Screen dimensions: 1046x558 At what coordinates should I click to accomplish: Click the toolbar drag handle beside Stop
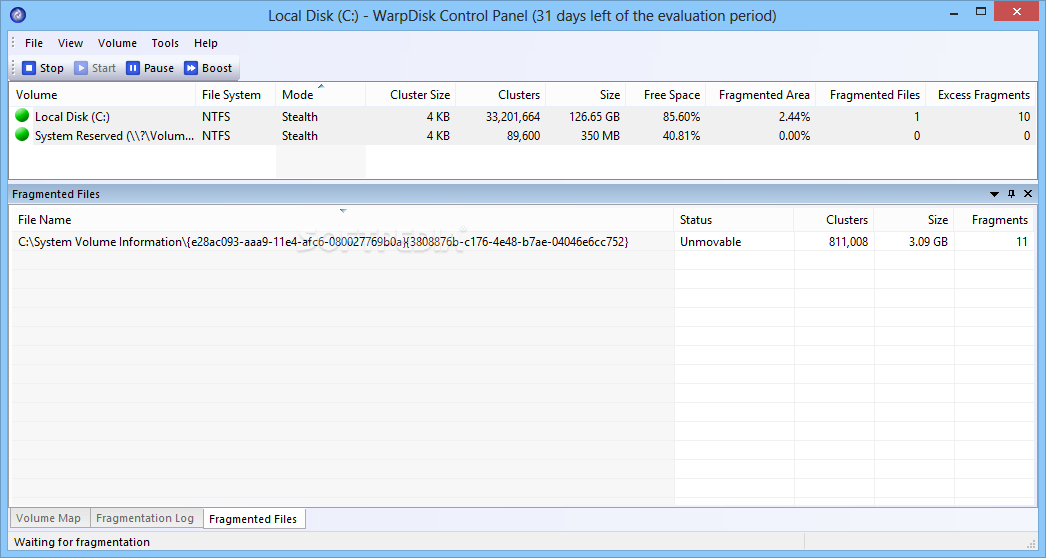pos(13,68)
